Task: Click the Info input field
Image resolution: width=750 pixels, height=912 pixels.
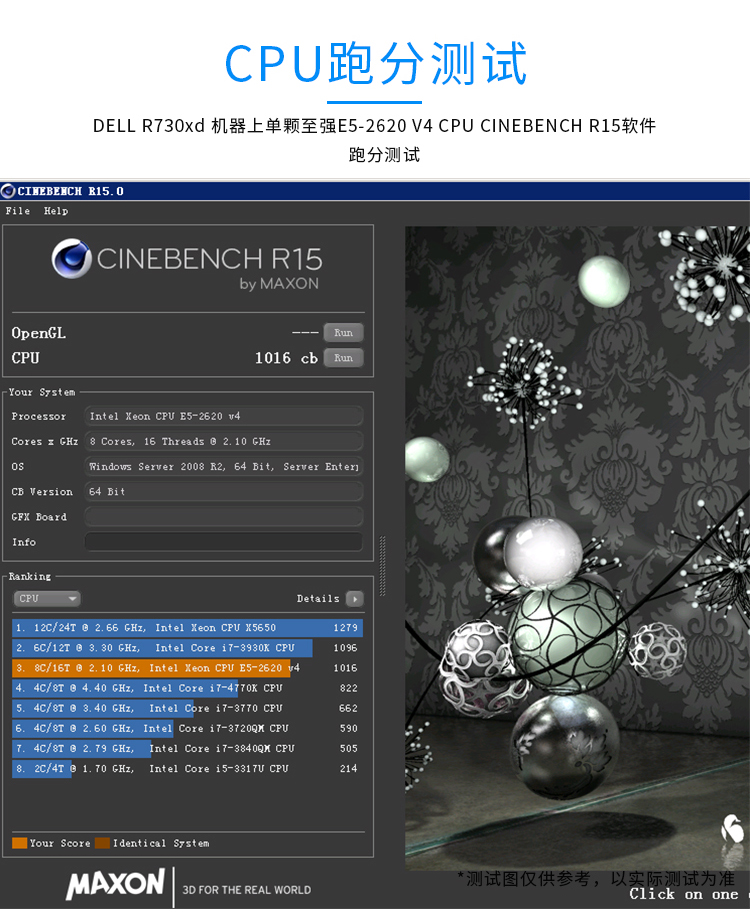Action: click(x=224, y=542)
